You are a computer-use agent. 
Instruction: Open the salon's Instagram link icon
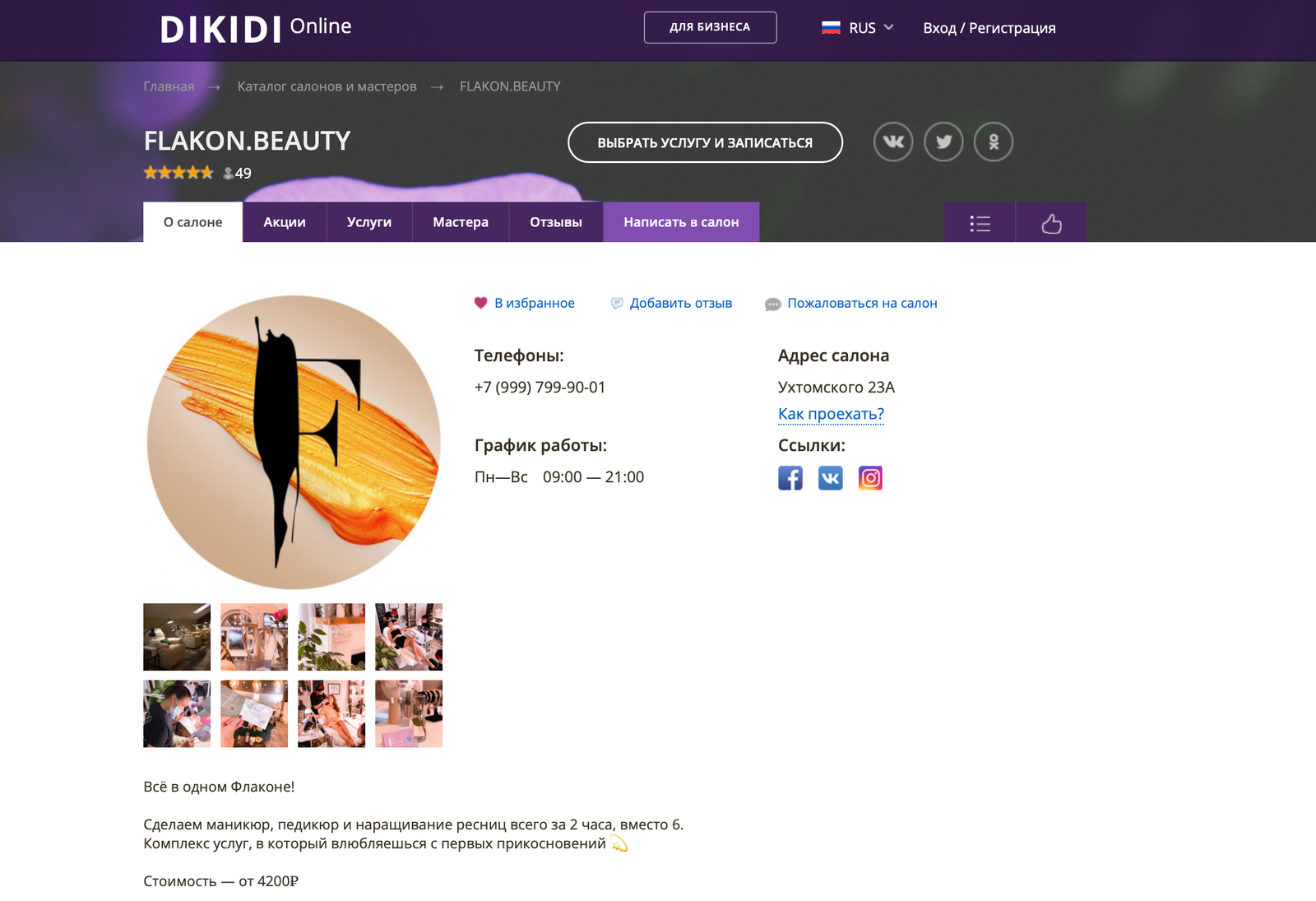coord(870,478)
